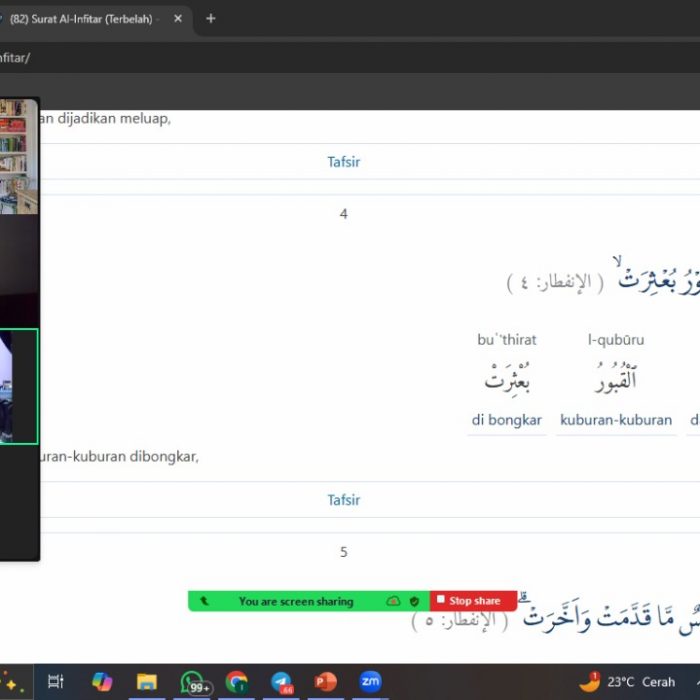Switch to Google Chrome in taskbar
This screenshot has height=700, width=700.
click(x=237, y=682)
